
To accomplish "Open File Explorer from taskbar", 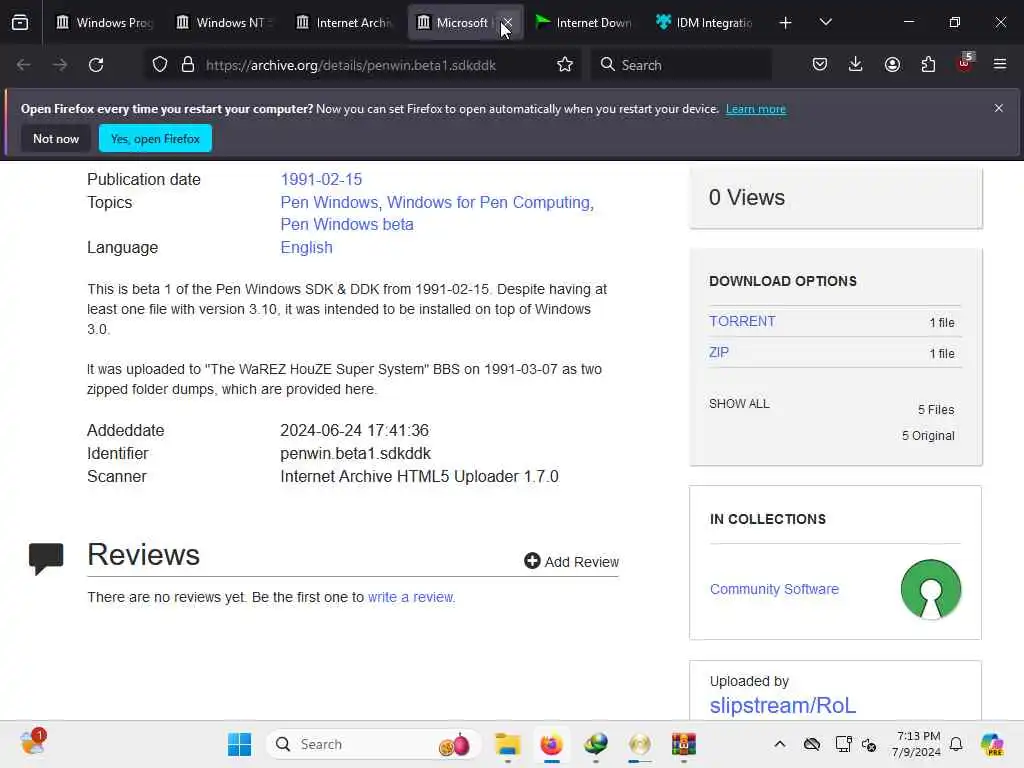I will 507,744.
